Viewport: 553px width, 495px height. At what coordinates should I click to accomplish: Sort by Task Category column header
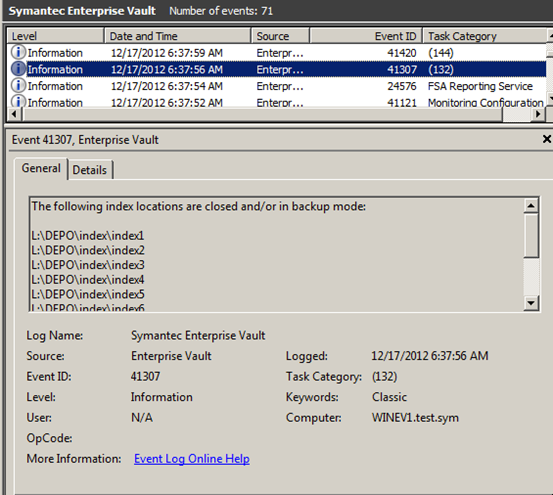pyautogui.click(x=485, y=36)
